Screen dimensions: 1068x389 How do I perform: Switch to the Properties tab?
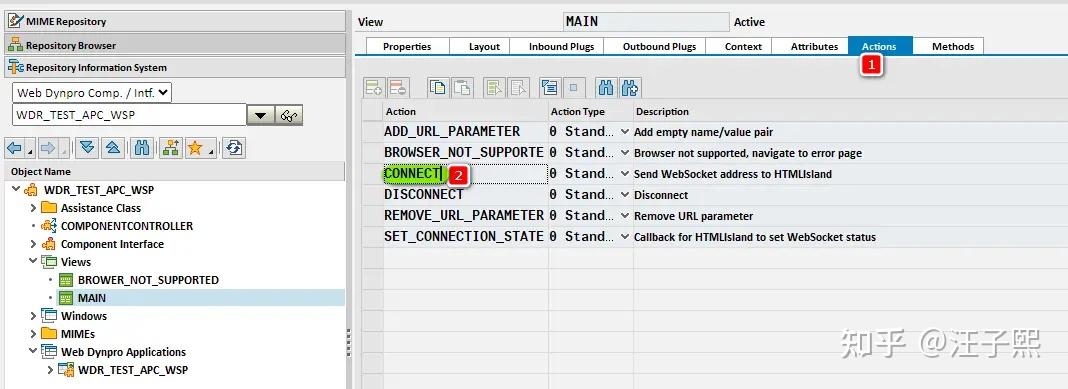[x=407, y=46]
